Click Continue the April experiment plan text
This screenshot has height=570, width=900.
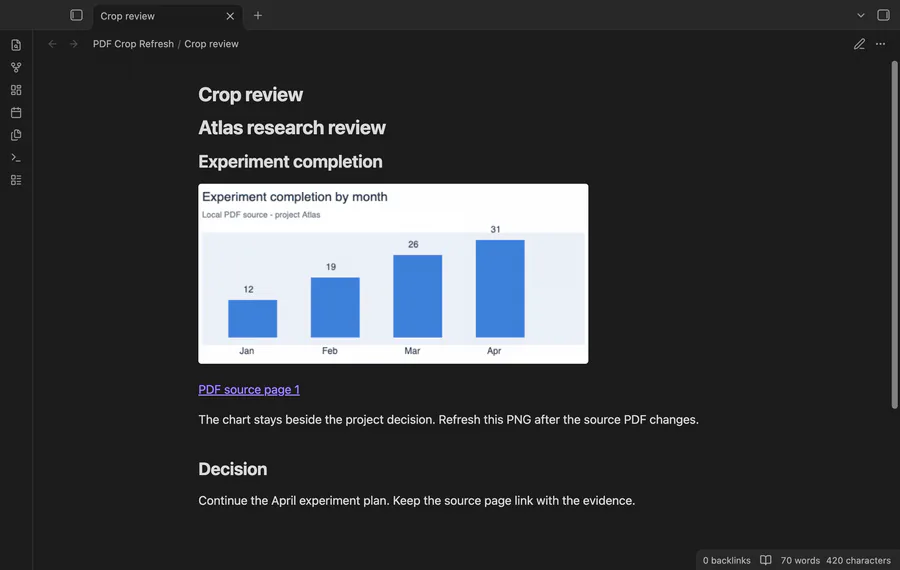pyautogui.click(x=417, y=501)
